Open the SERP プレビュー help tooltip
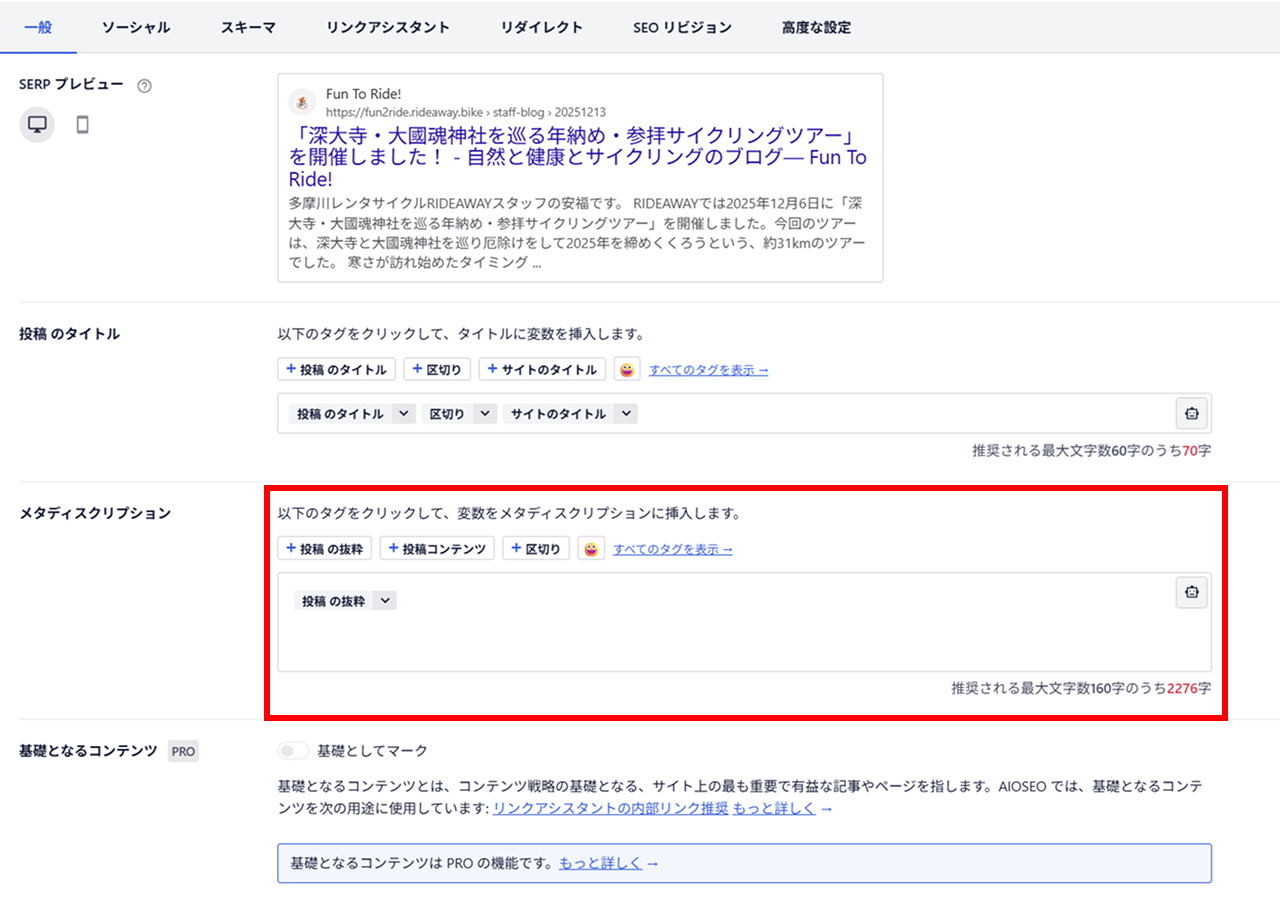 (x=144, y=86)
